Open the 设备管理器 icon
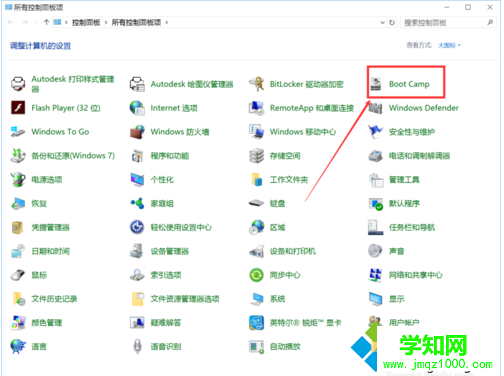The height and width of the screenshot is (376, 504). tap(137, 251)
